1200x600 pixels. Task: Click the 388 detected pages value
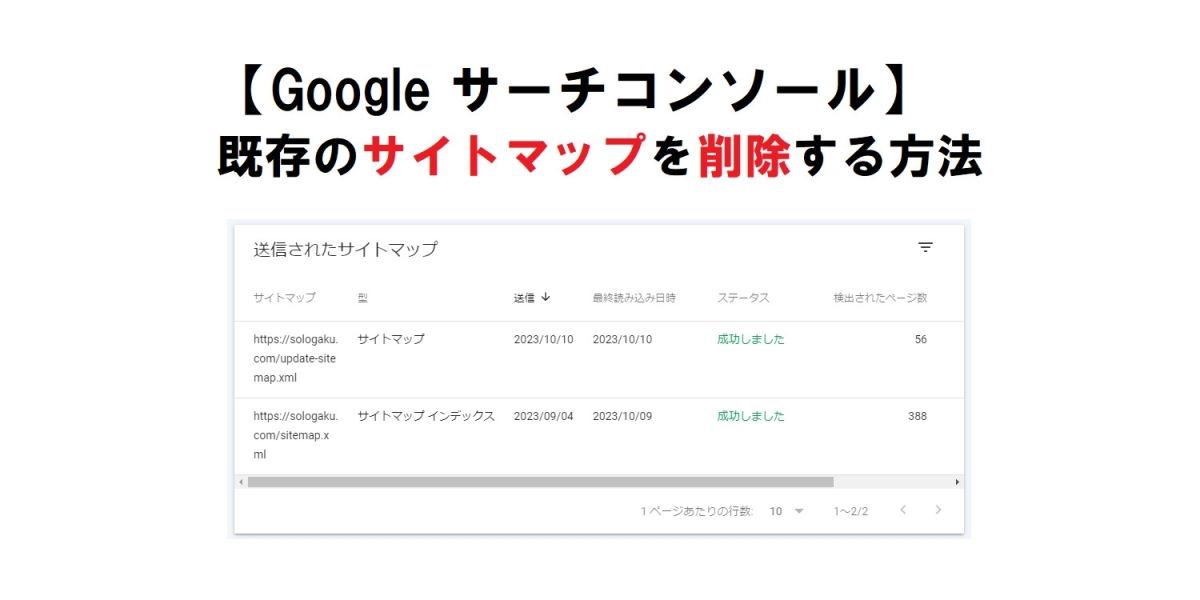pos(917,416)
